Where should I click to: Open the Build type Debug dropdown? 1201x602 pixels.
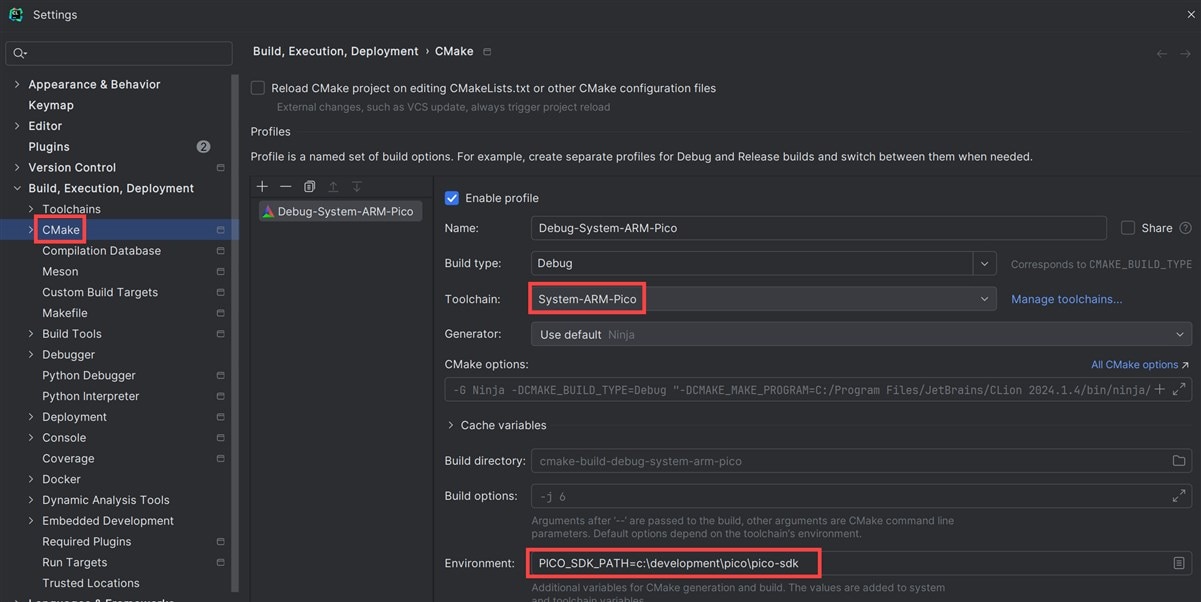click(x=763, y=263)
